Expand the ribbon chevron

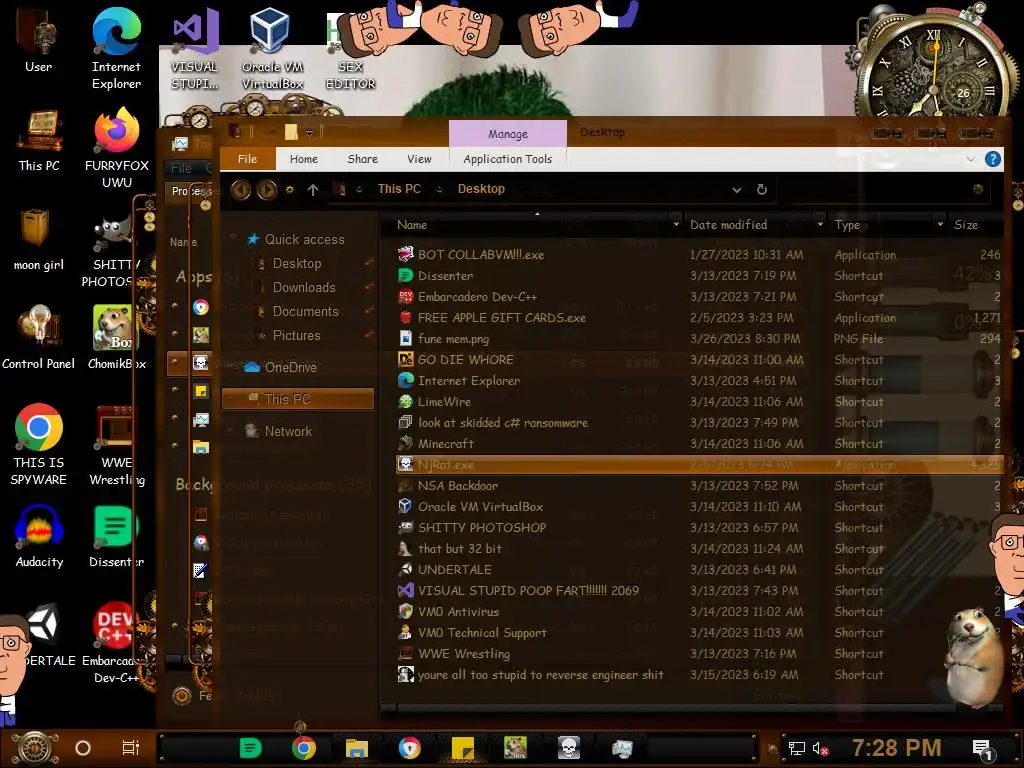970,159
